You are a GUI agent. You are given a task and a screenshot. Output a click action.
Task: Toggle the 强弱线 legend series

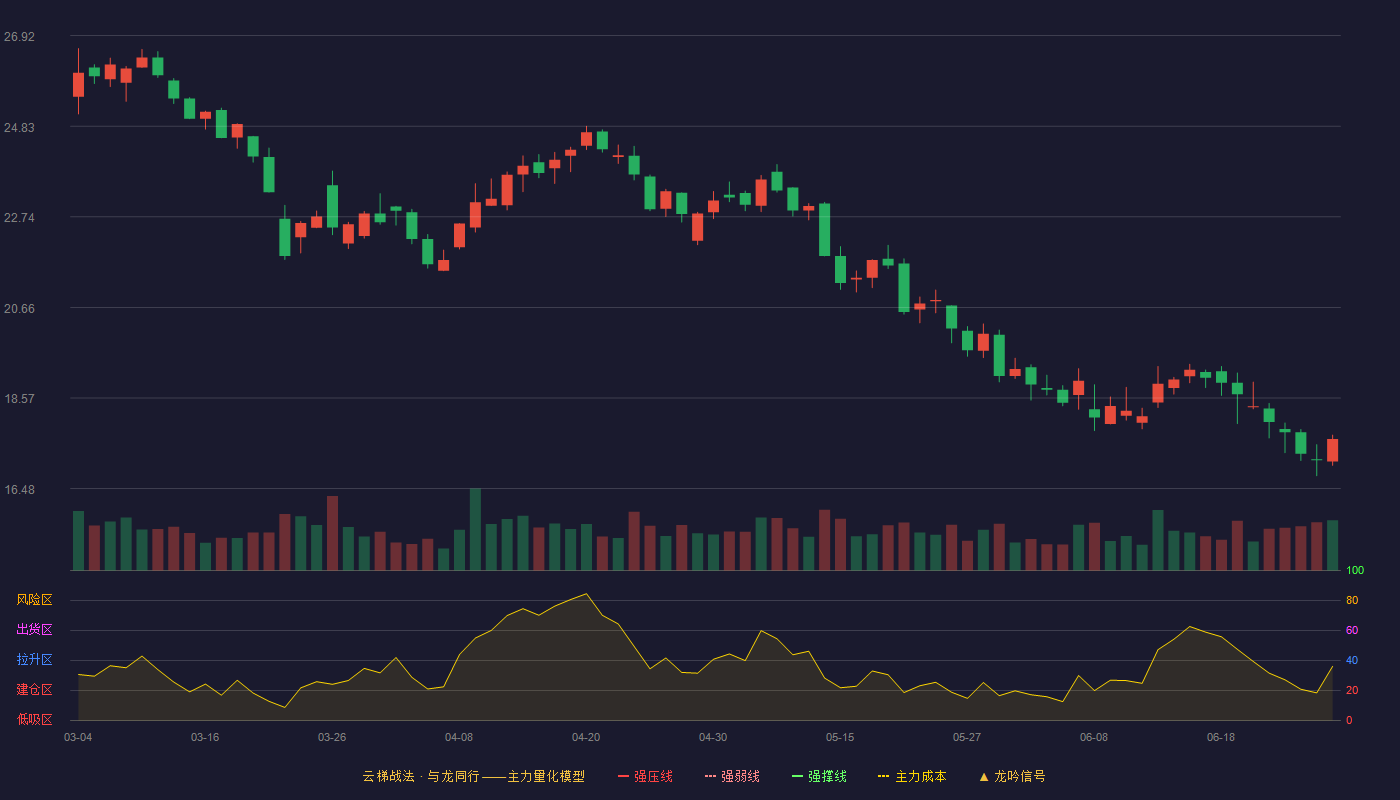[732, 776]
